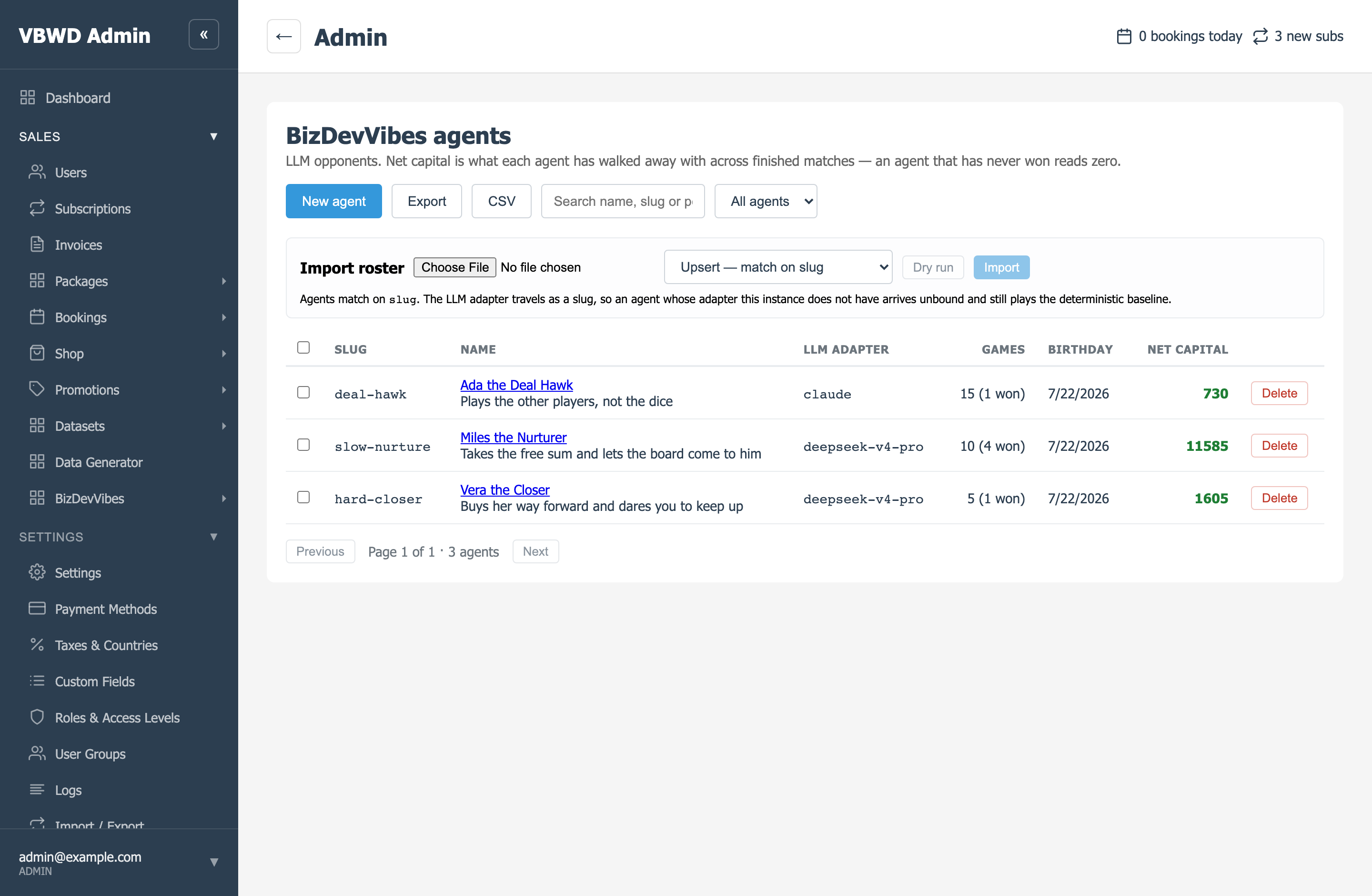Click the Users people icon
Viewport: 1372px width, 896px height.
(x=37, y=172)
